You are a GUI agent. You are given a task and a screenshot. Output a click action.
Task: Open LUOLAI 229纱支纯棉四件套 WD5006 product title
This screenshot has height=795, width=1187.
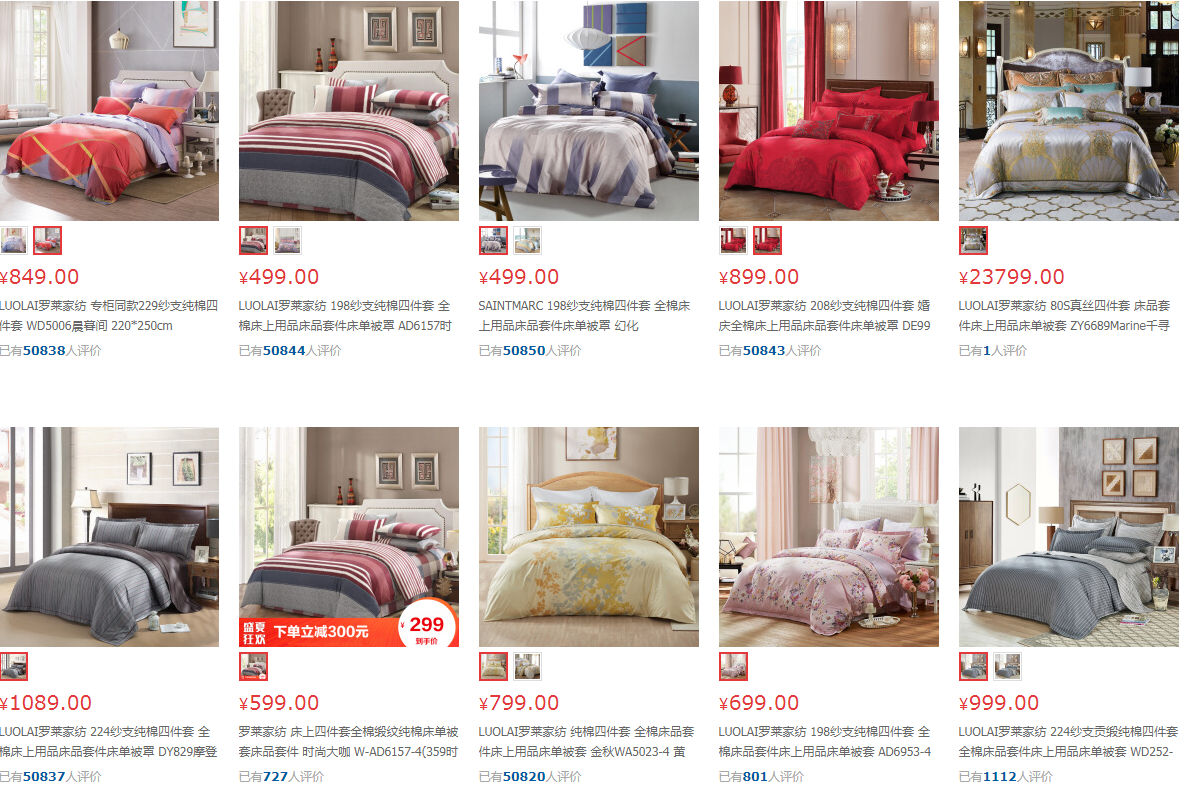[x=108, y=316]
